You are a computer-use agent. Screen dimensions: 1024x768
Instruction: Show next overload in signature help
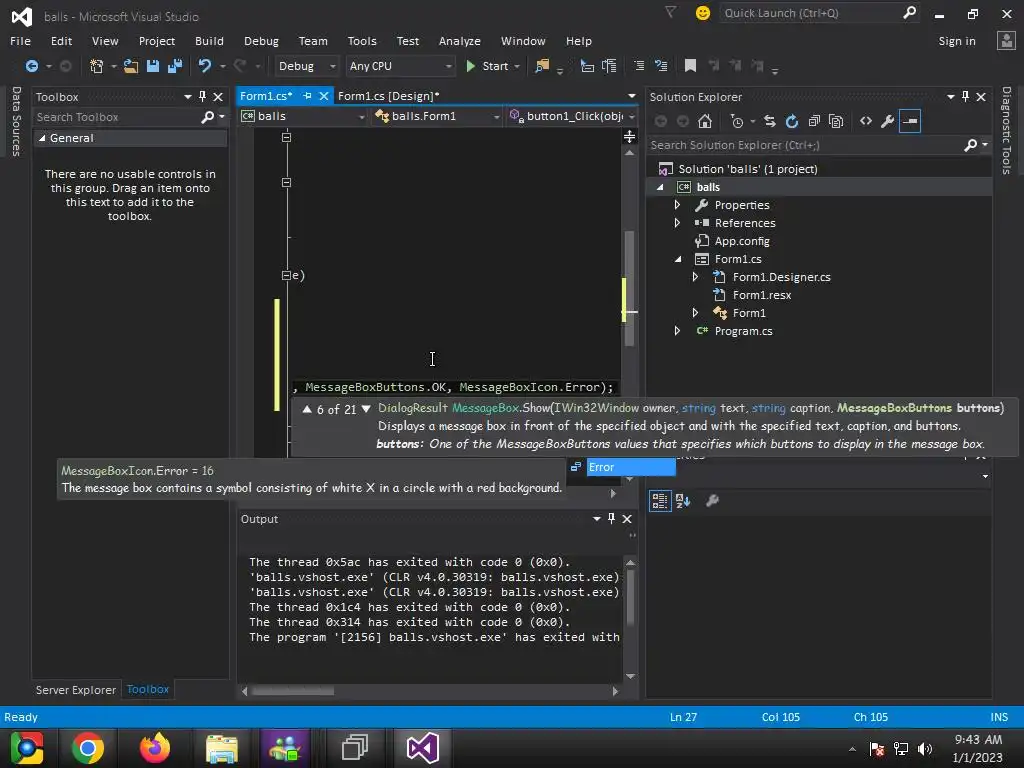[x=366, y=409]
